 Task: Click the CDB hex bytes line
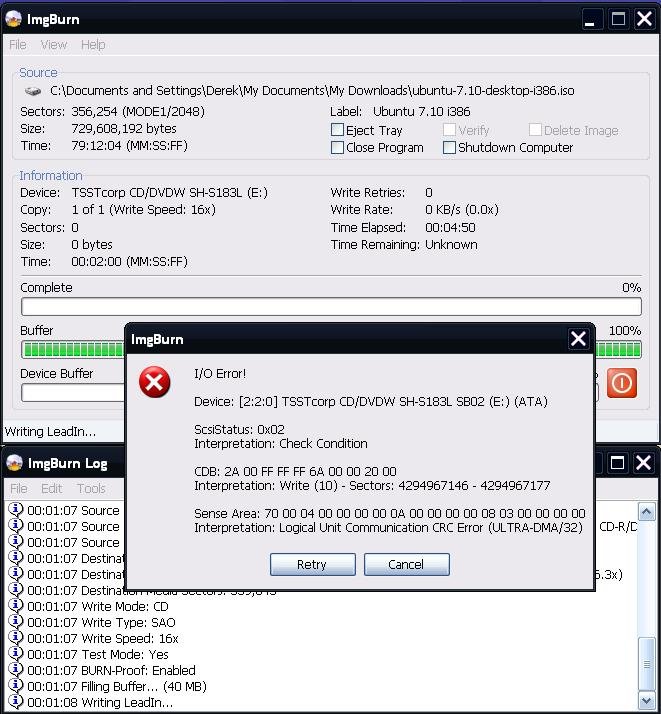[x=295, y=471]
